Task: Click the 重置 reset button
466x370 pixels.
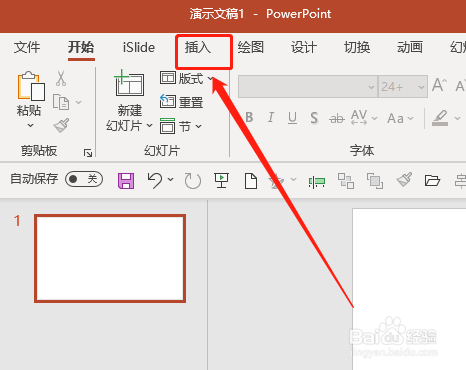Action: point(182,102)
